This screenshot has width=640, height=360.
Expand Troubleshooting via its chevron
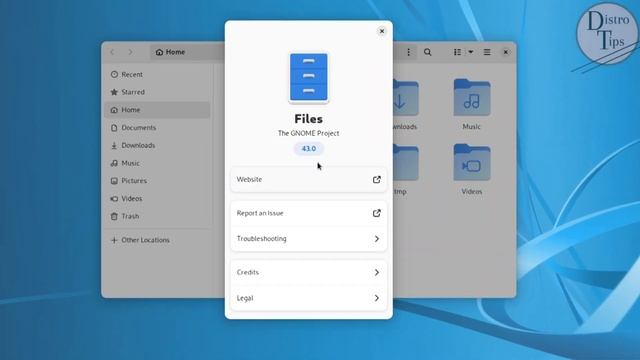pos(377,238)
